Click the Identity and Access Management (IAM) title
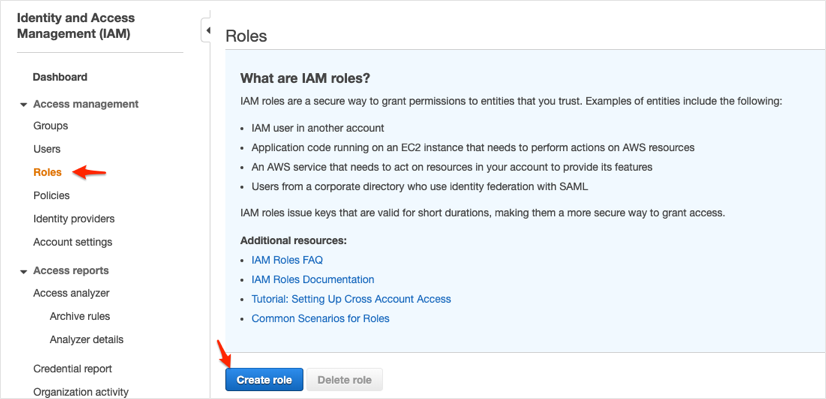The height and width of the screenshot is (399, 826). point(76,26)
